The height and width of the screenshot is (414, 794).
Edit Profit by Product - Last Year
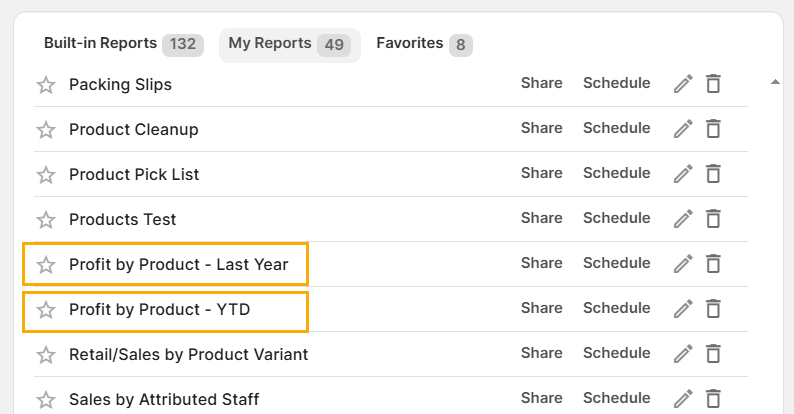pyautogui.click(x=683, y=264)
